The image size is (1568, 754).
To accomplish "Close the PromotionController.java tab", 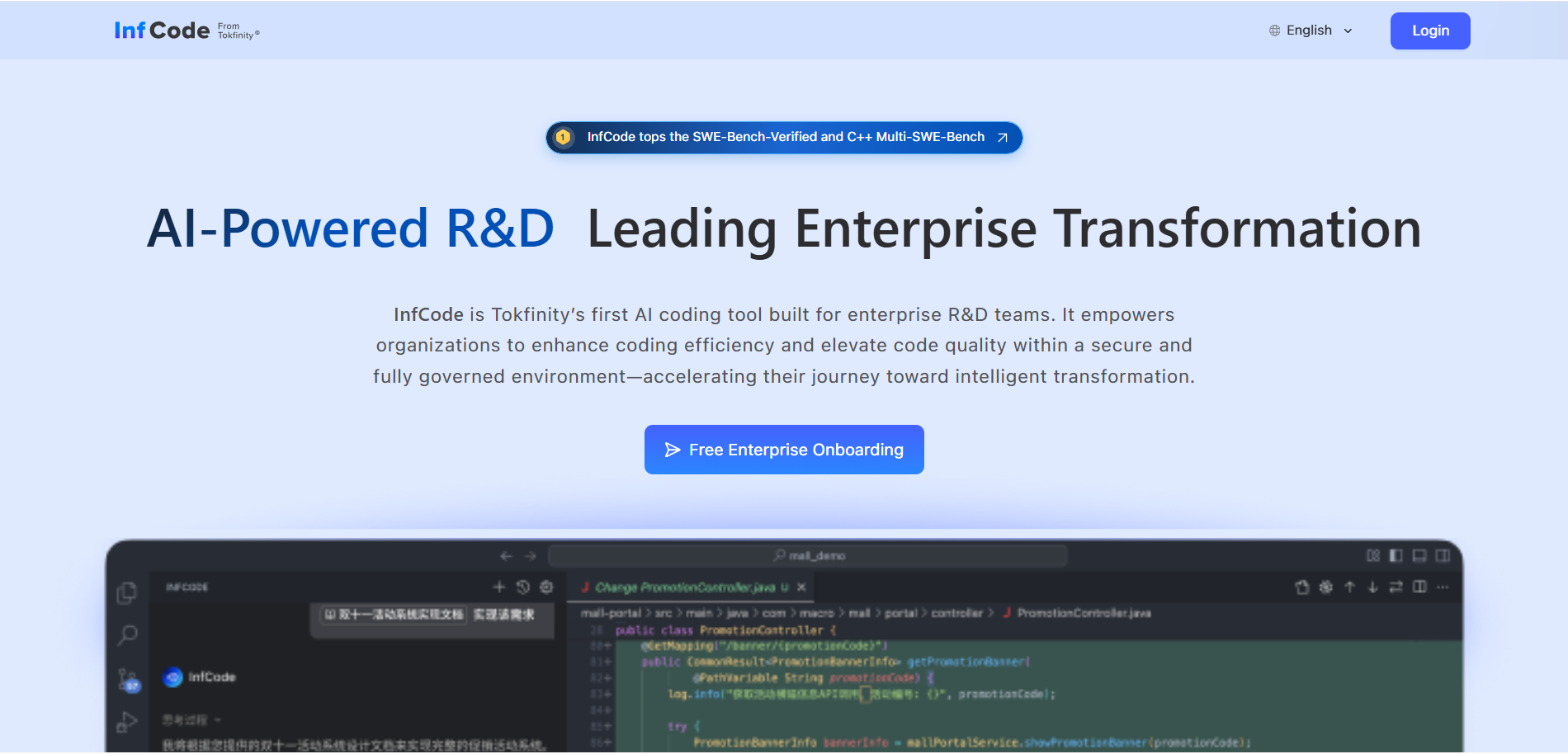I will [x=801, y=587].
